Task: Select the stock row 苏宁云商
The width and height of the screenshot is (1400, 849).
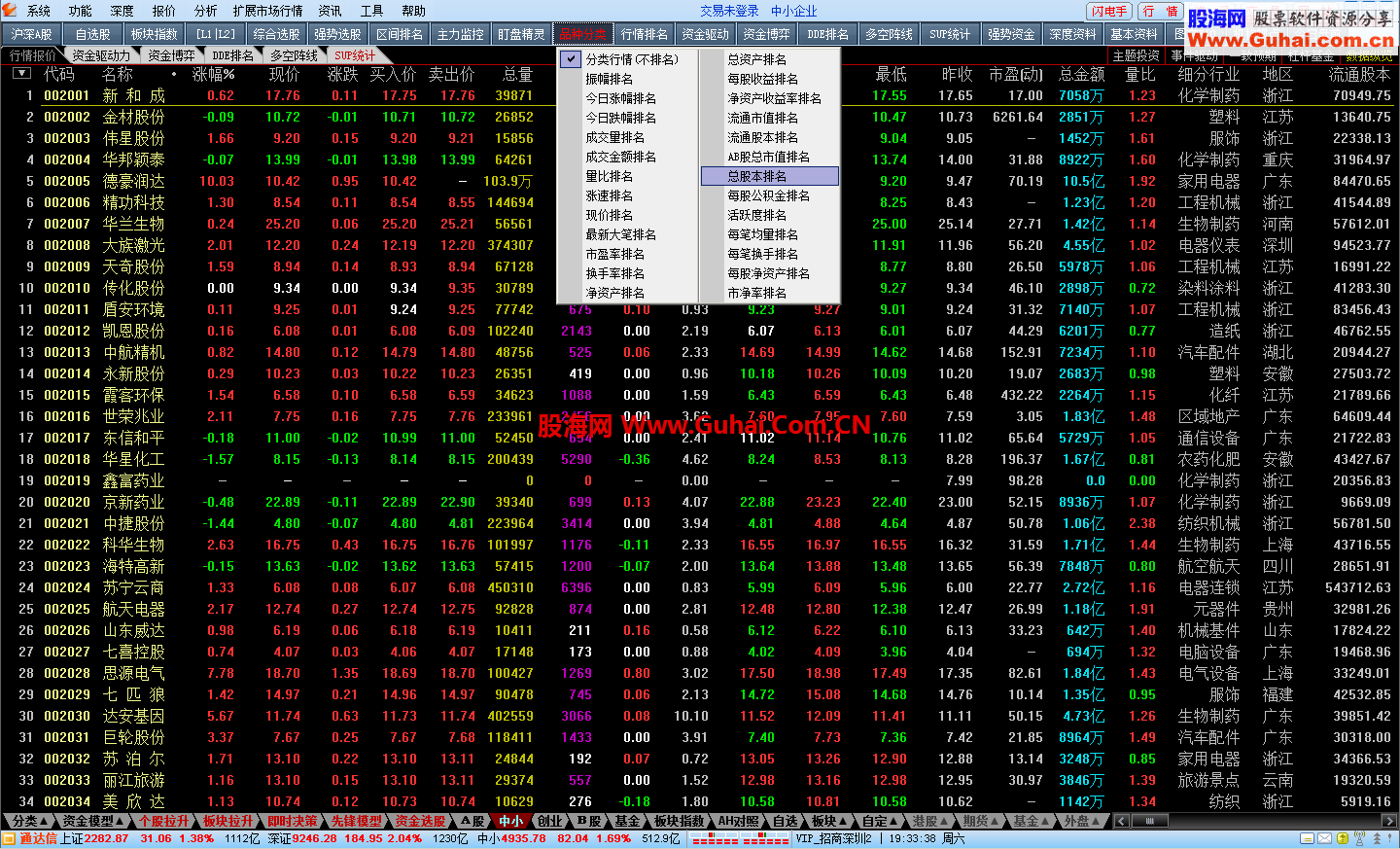Action: click(x=700, y=587)
